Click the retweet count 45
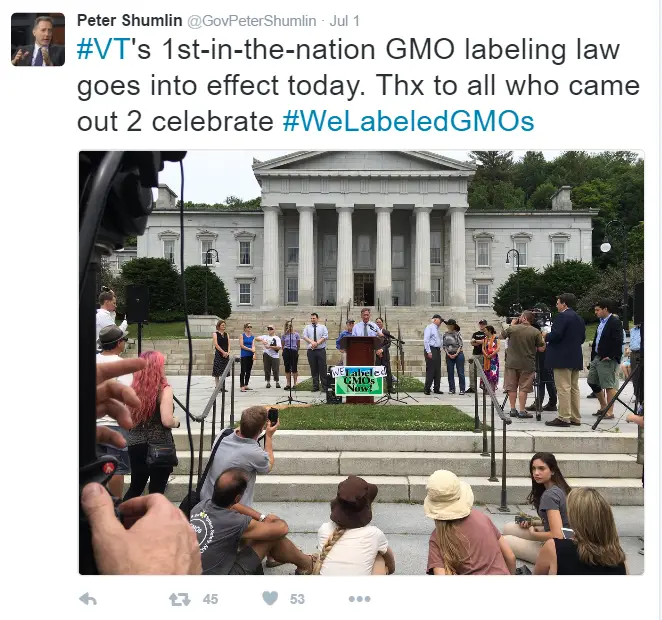Viewport: 662px width, 620px height. pos(210,599)
